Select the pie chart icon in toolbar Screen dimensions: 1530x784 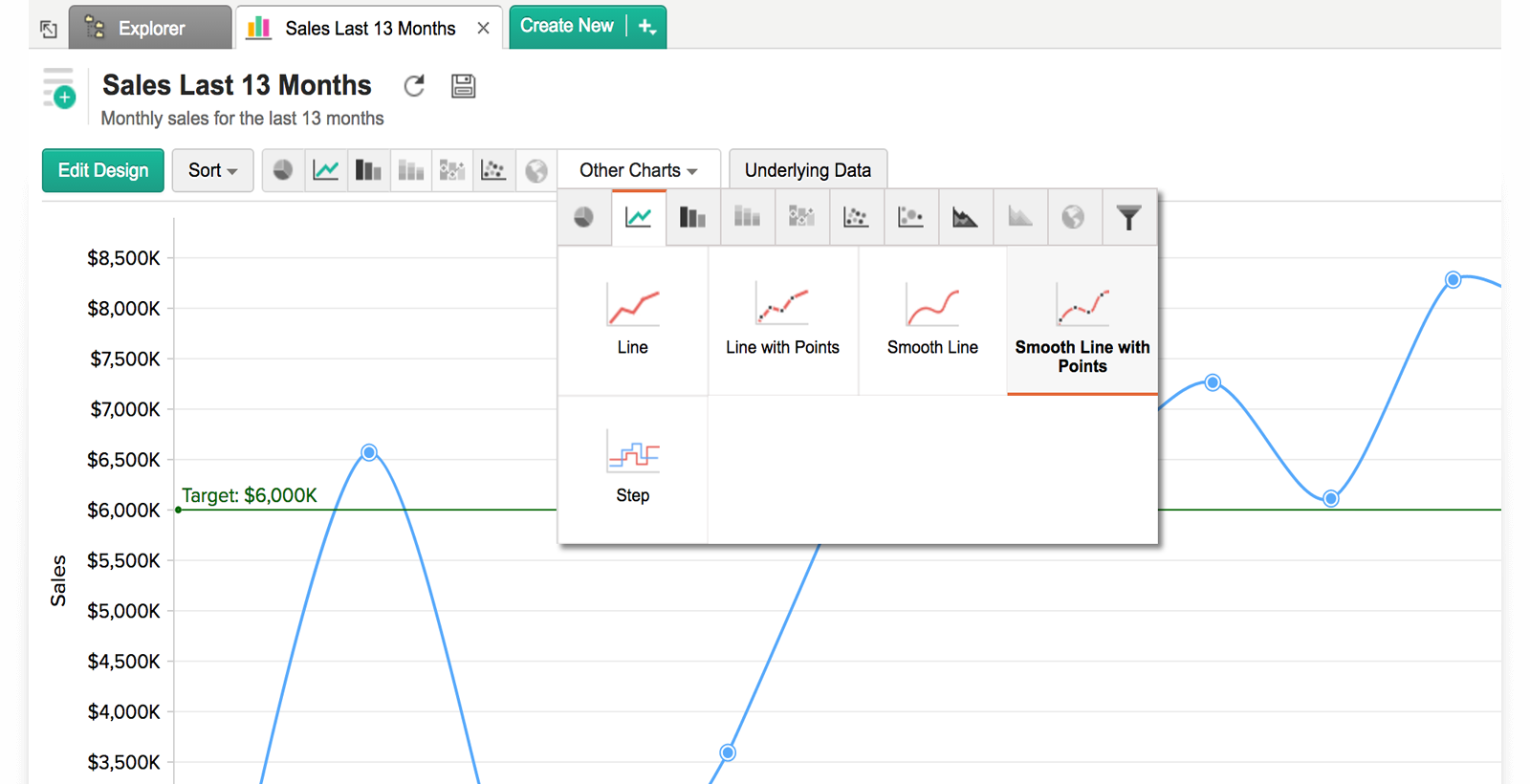(x=283, y=170)
